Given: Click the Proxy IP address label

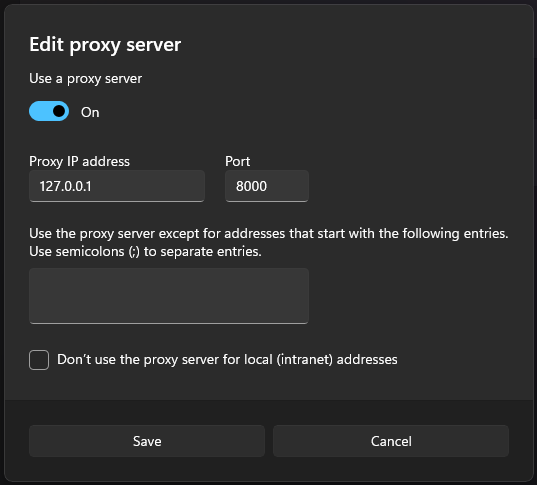Looking at the screenshot, I should pyautogui.click(x=79, y=162).
